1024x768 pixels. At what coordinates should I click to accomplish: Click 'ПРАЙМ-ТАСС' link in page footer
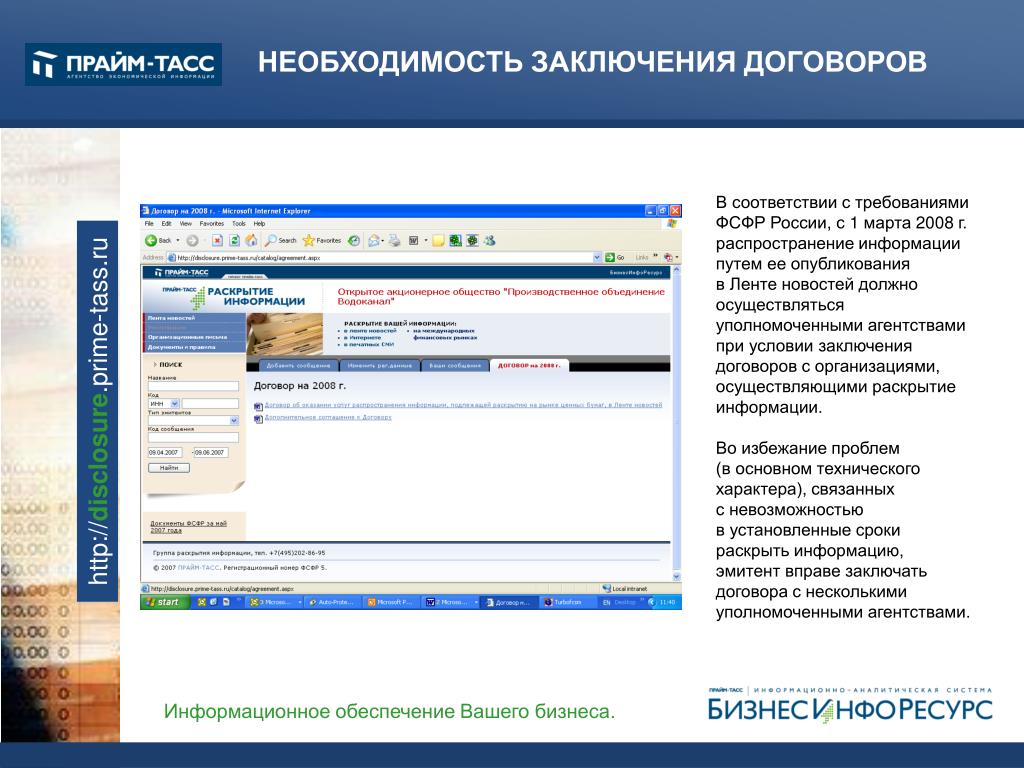click(x=199, y=568)
